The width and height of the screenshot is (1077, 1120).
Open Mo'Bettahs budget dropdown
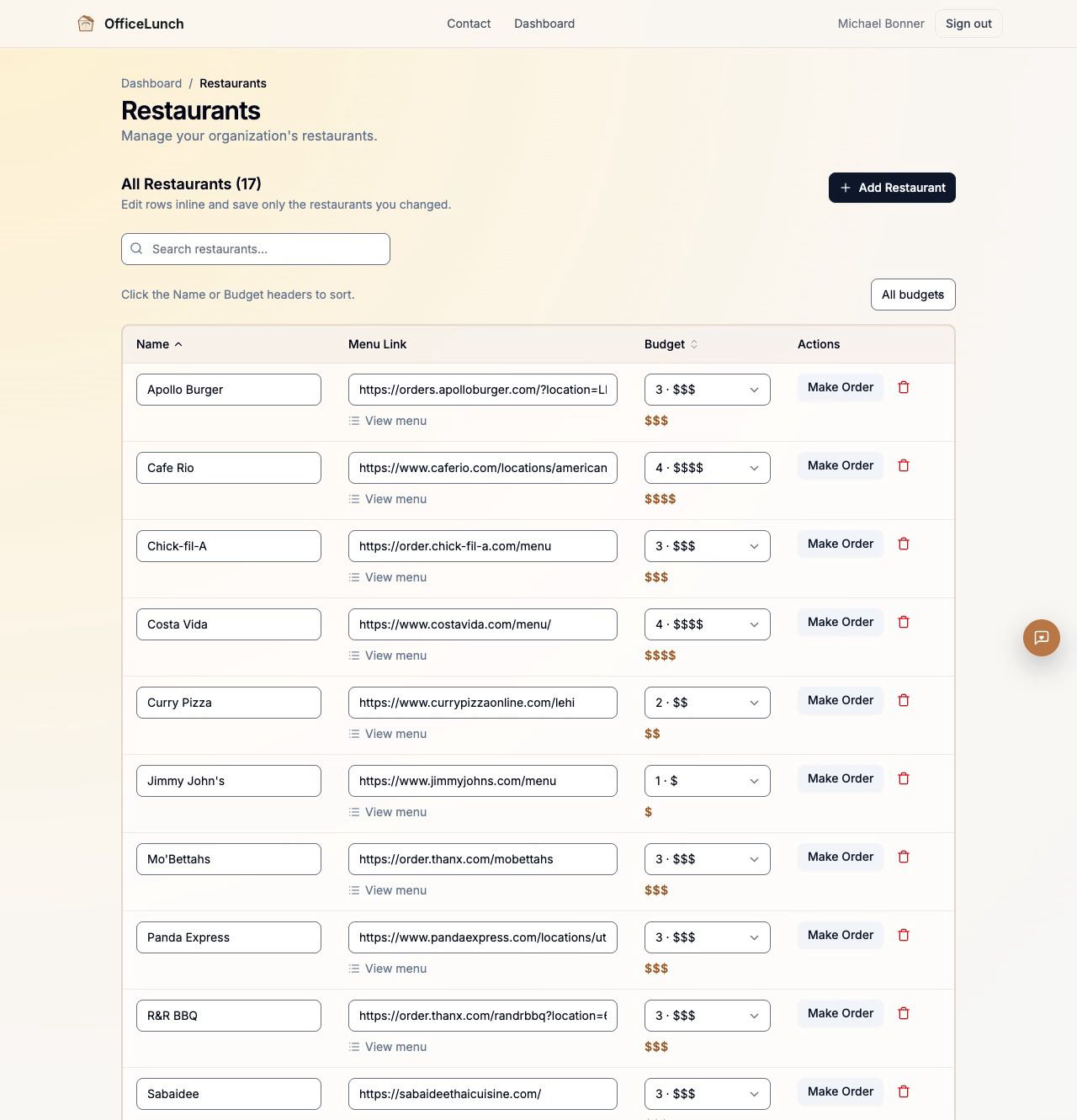coord(708,859)
